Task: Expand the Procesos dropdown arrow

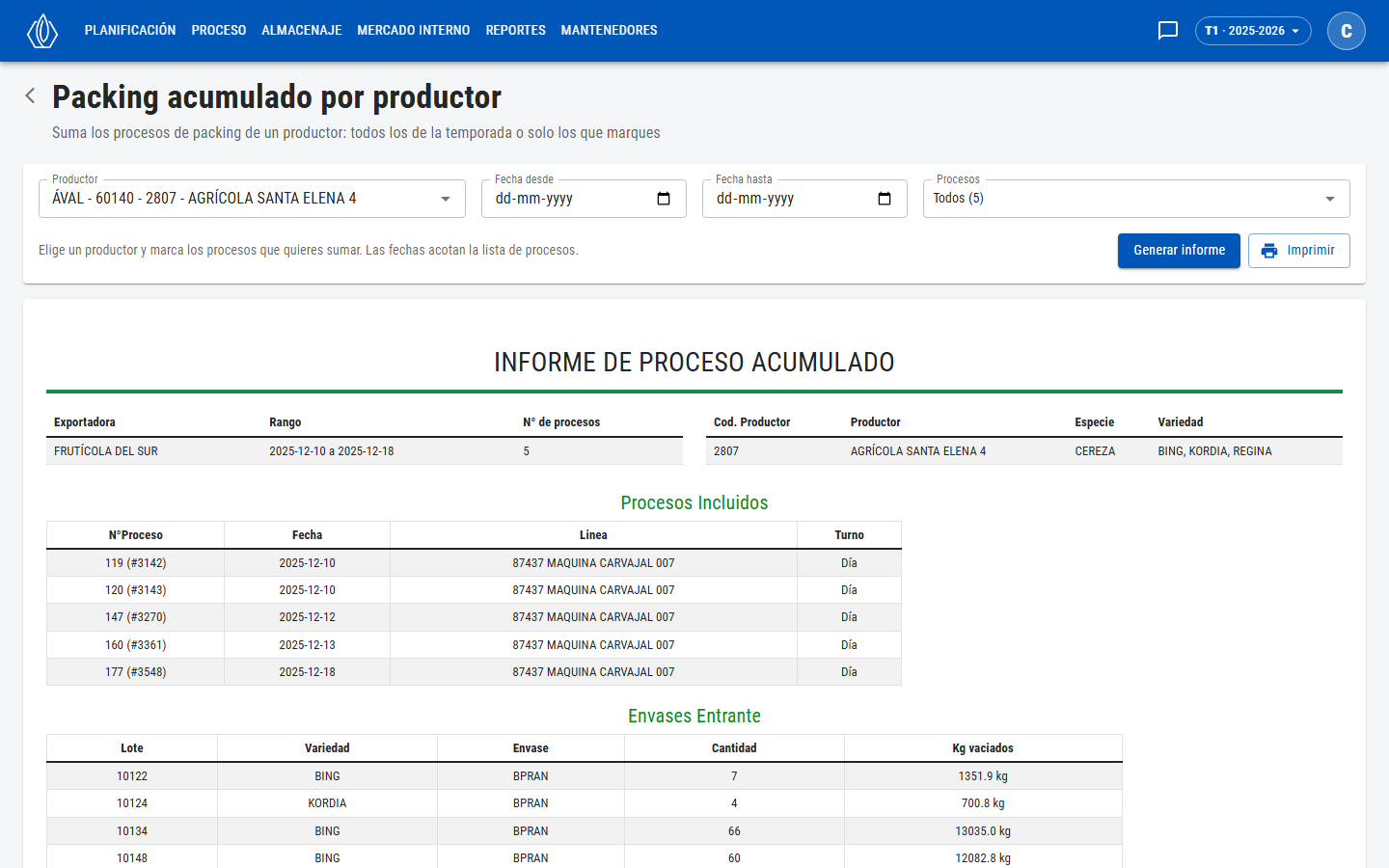Action: pyautogui.click(x=1330, y=199)
